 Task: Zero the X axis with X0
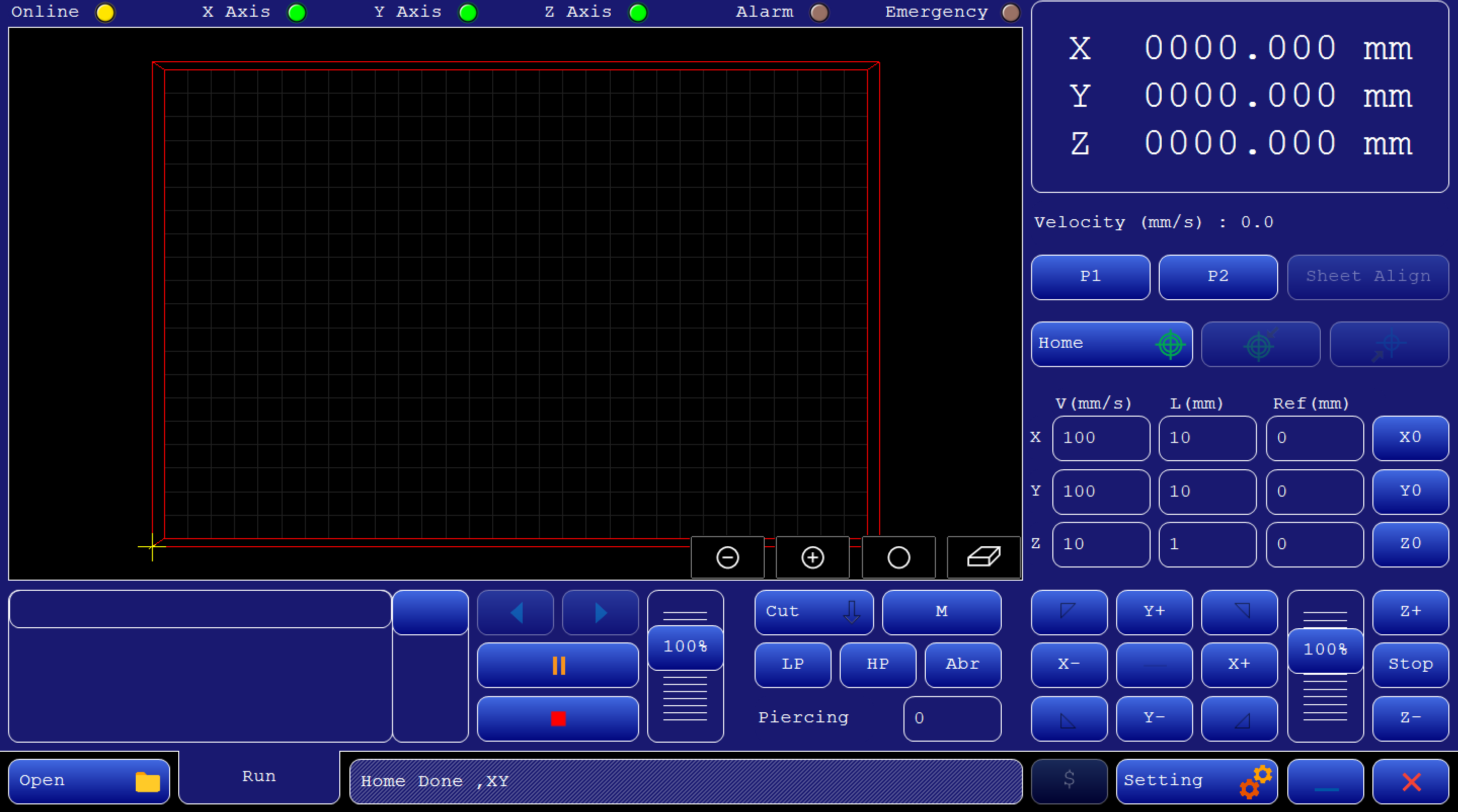1410,437
